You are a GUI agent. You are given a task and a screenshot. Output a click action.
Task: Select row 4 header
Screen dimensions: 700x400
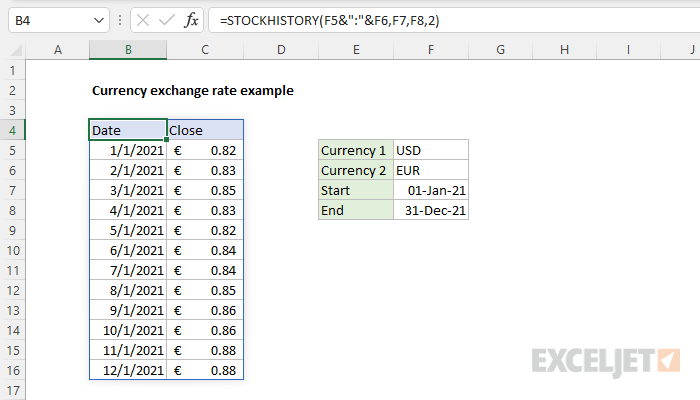12,129
